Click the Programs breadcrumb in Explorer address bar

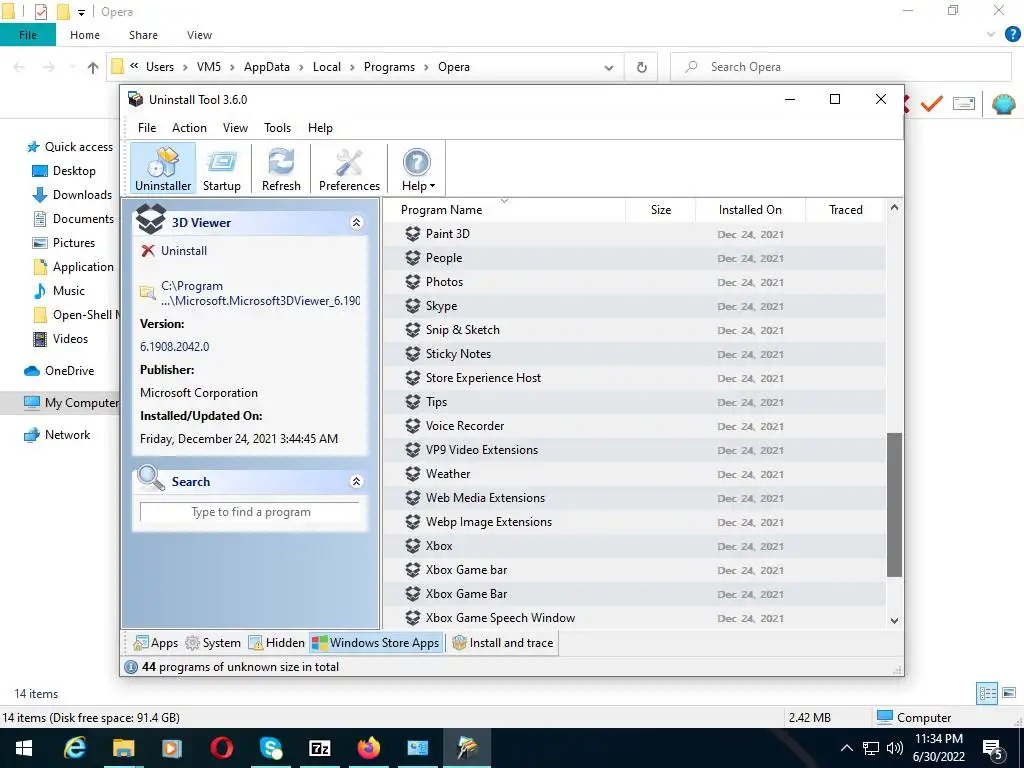pos(389,67)
